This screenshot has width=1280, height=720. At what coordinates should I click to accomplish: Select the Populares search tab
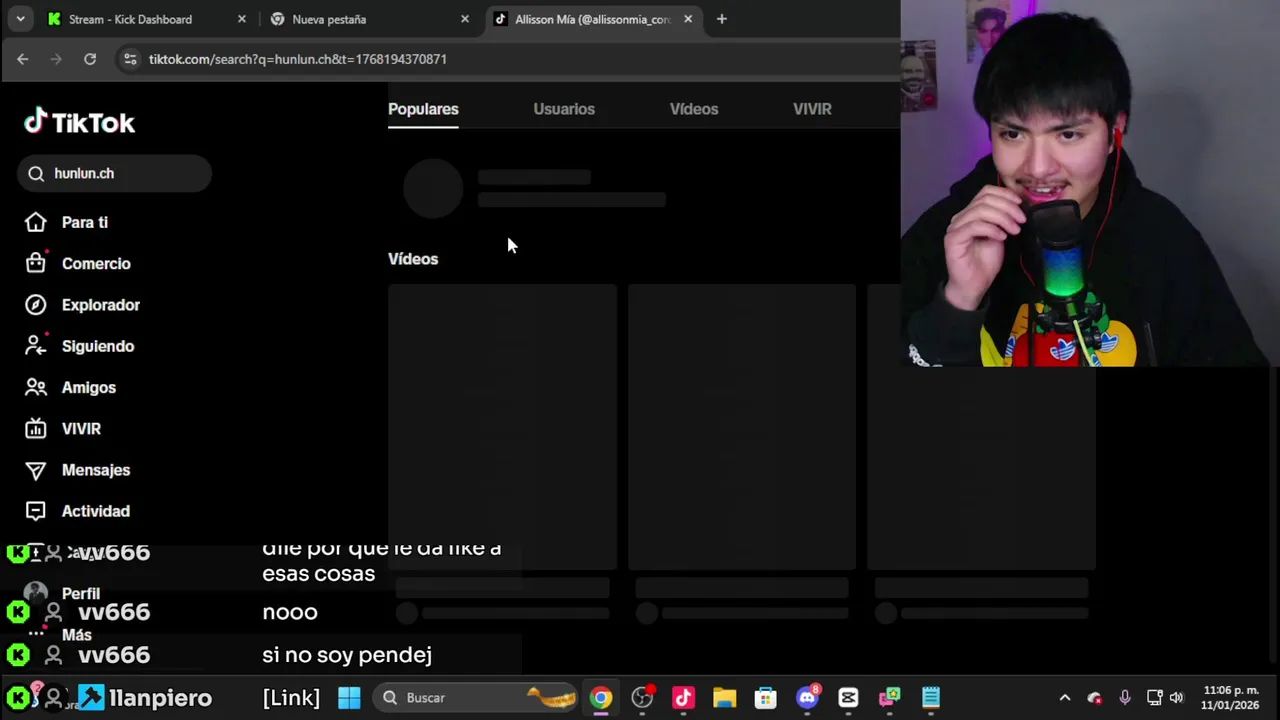[x=423, y=109]
